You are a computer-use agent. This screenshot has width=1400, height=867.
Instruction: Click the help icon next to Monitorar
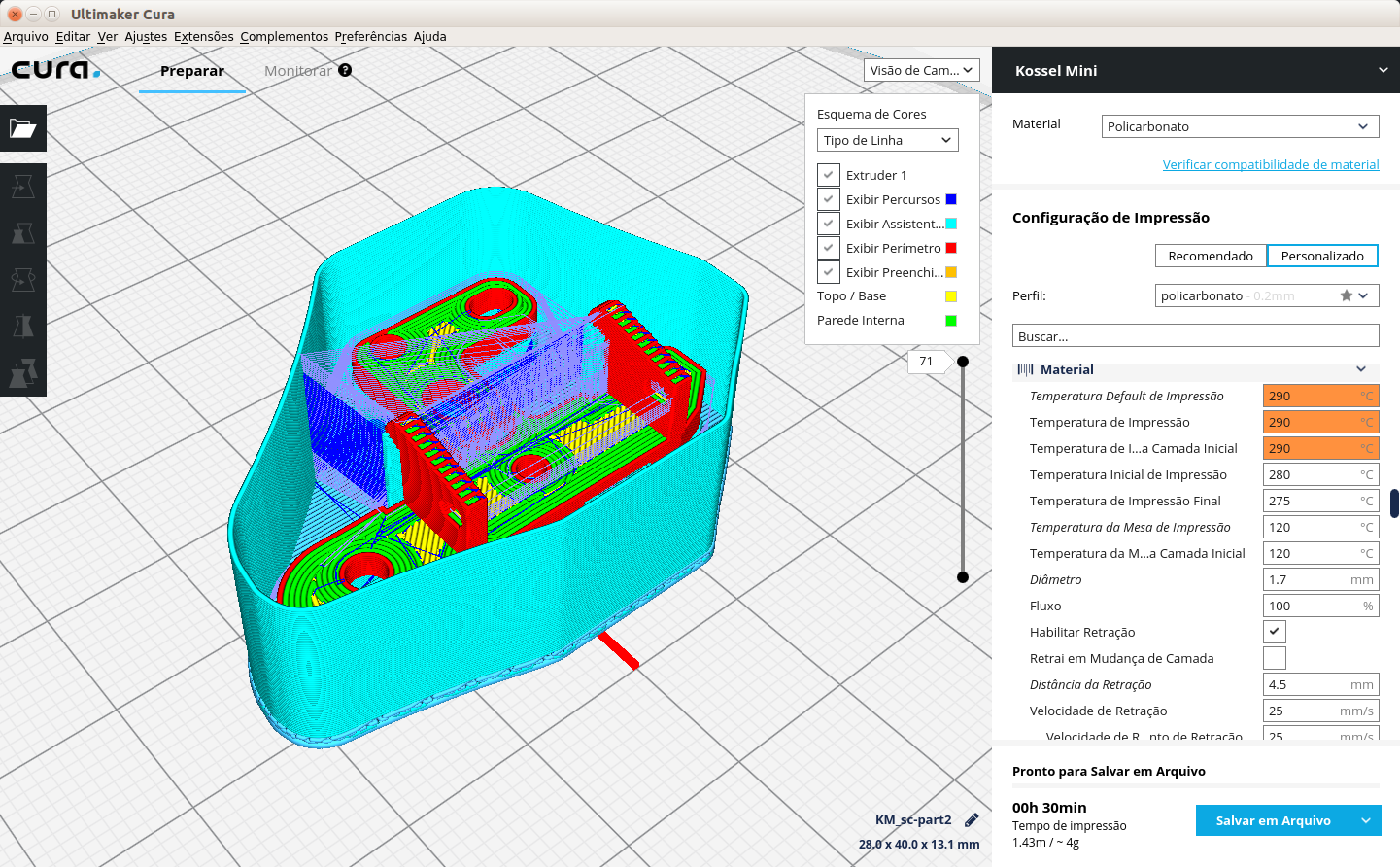point(345,70)
